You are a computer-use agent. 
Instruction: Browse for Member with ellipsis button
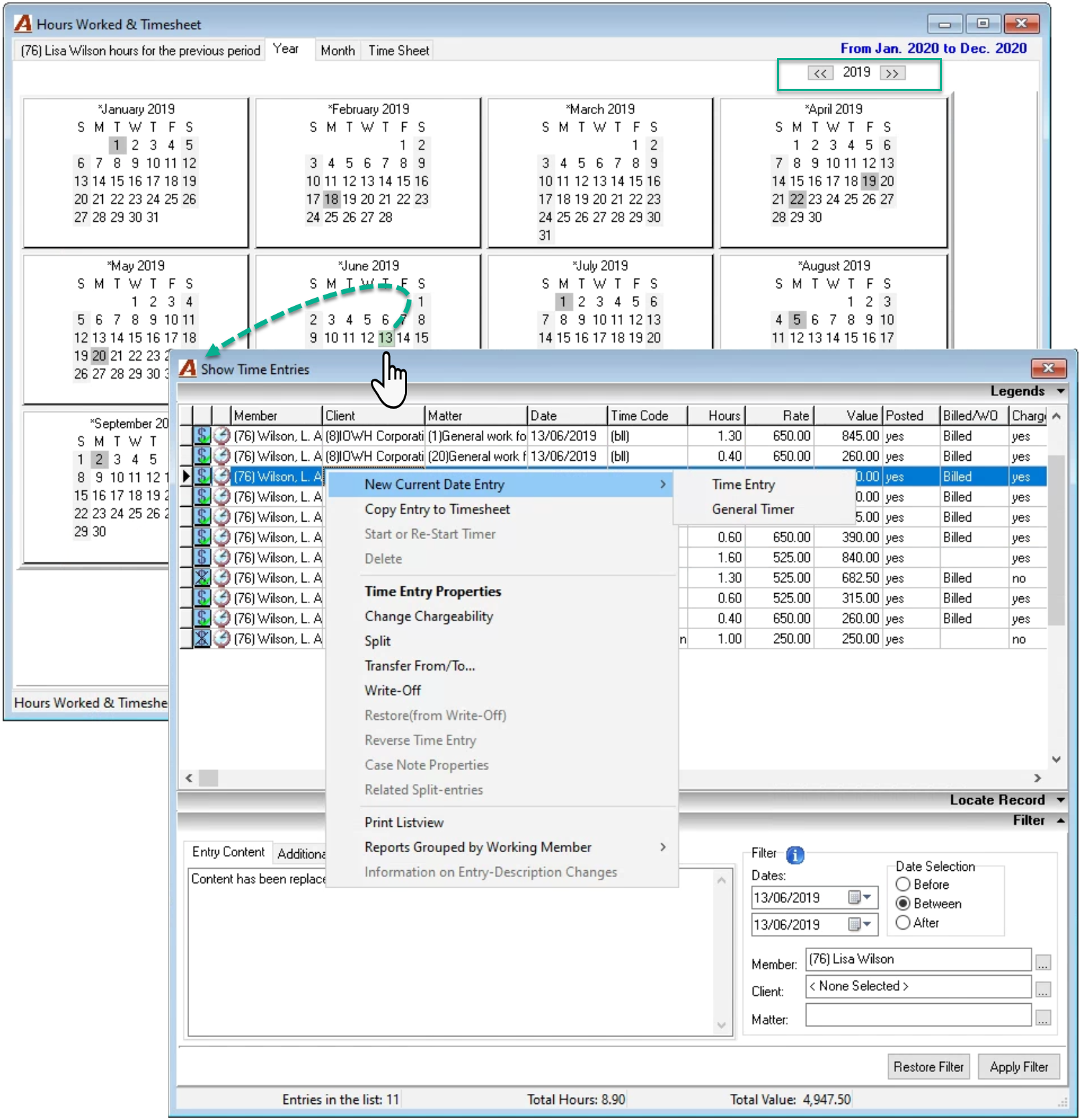coord(1044,962)
